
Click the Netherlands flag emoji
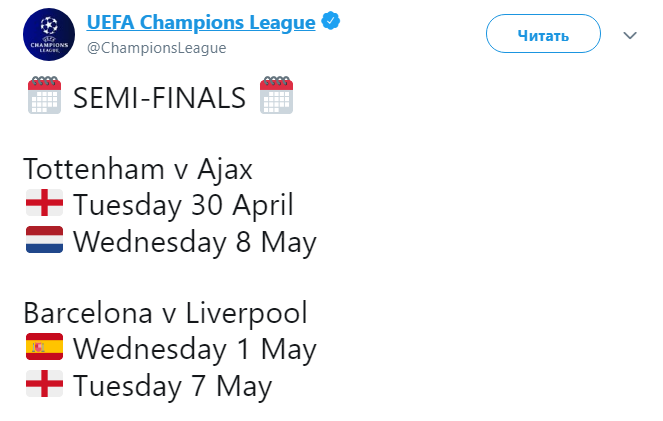pos(44,240)
